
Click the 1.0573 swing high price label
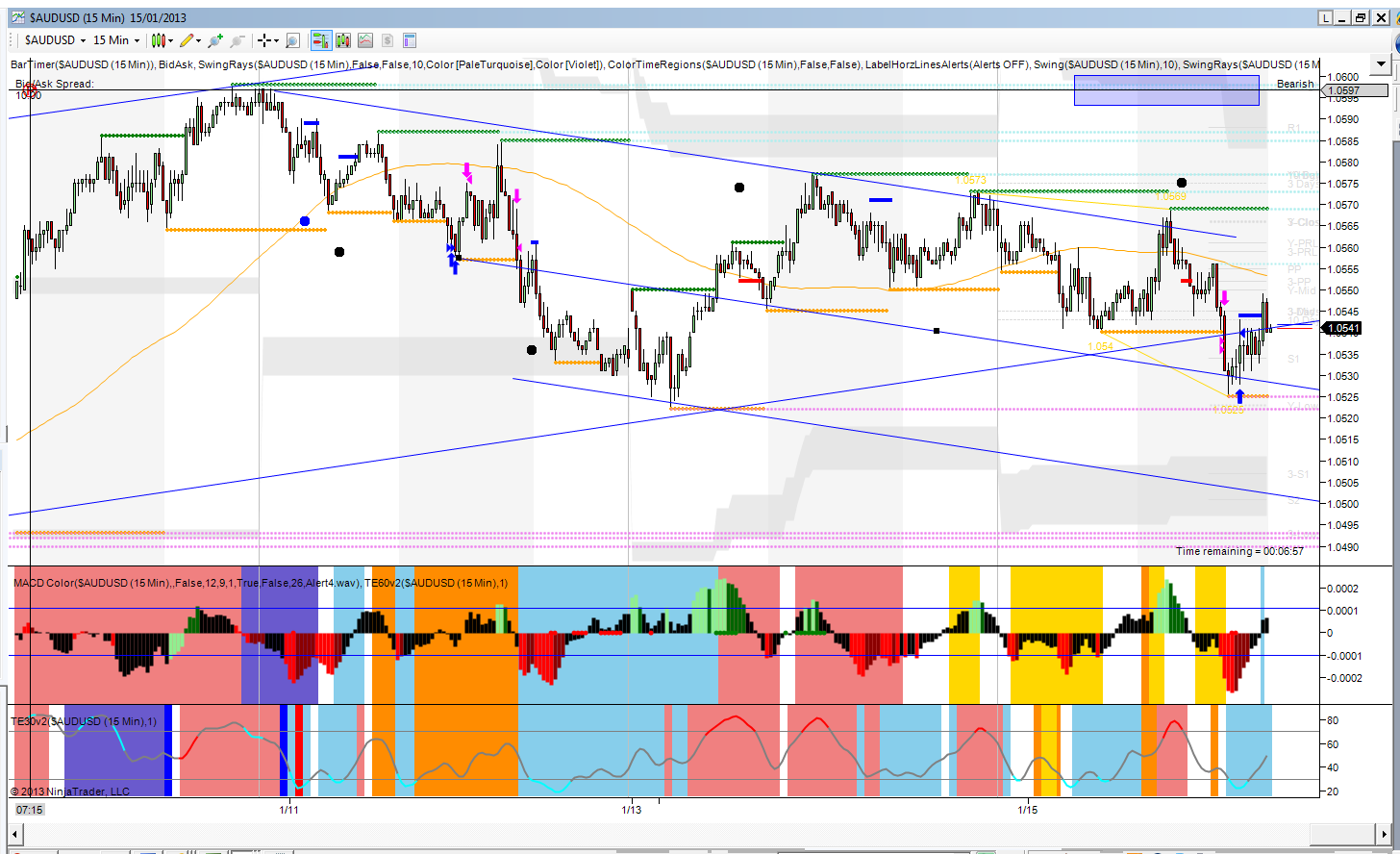[971, 180]
